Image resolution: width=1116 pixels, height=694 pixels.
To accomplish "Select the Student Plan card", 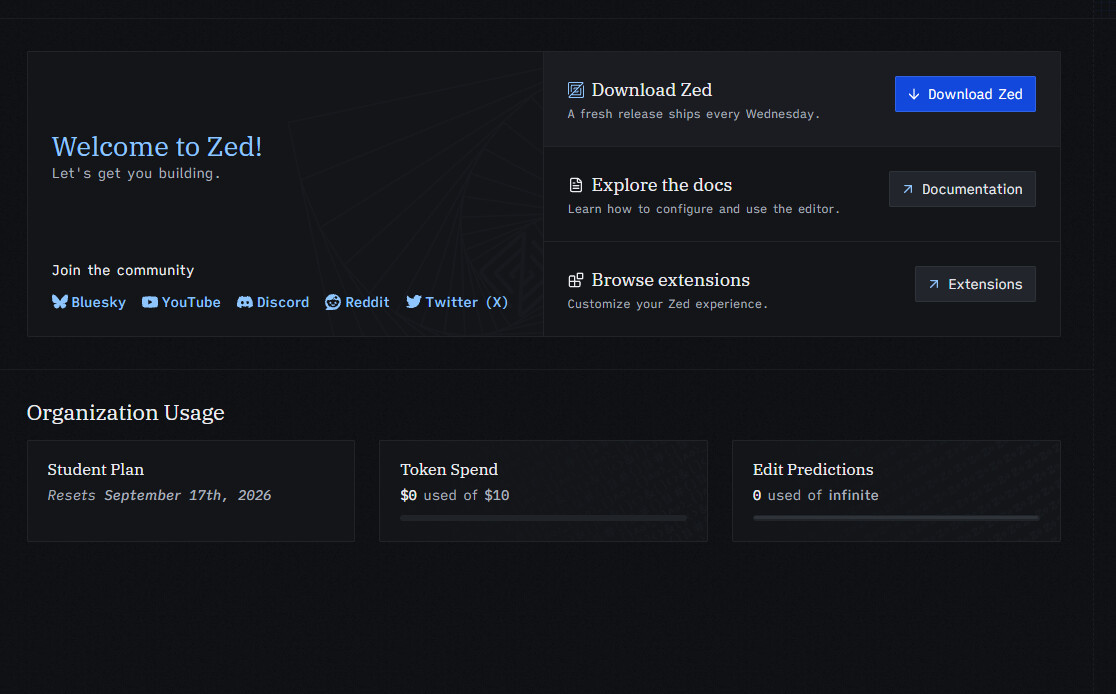I will click(191, 491).
